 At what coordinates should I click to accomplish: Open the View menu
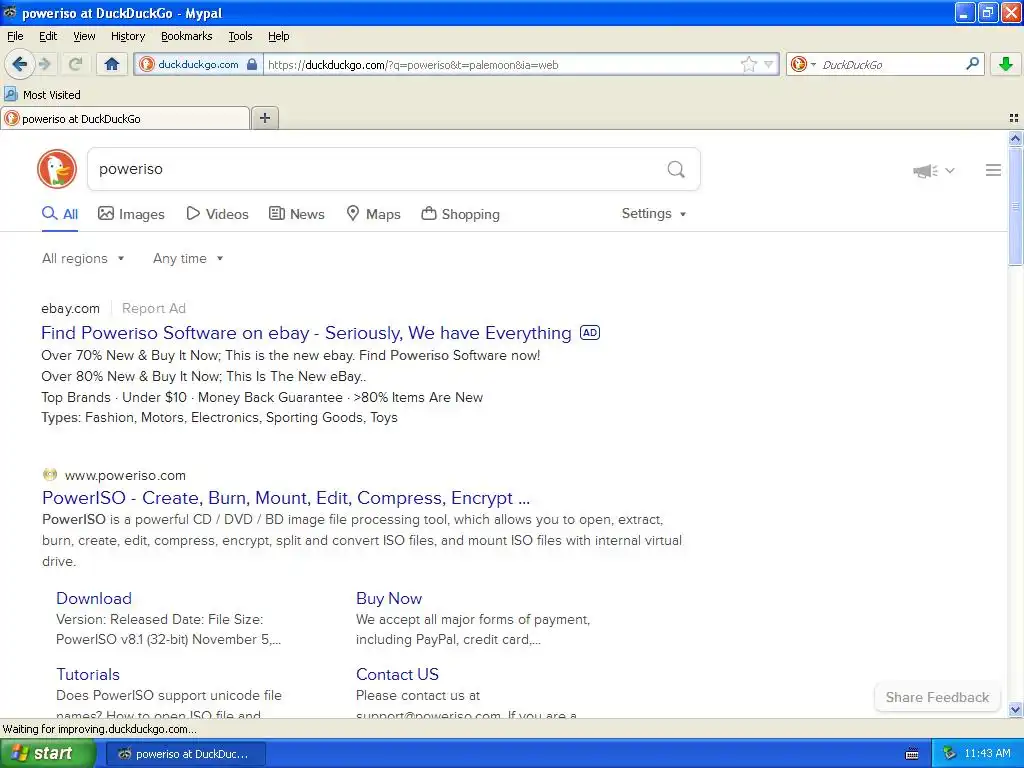[84, 36]
